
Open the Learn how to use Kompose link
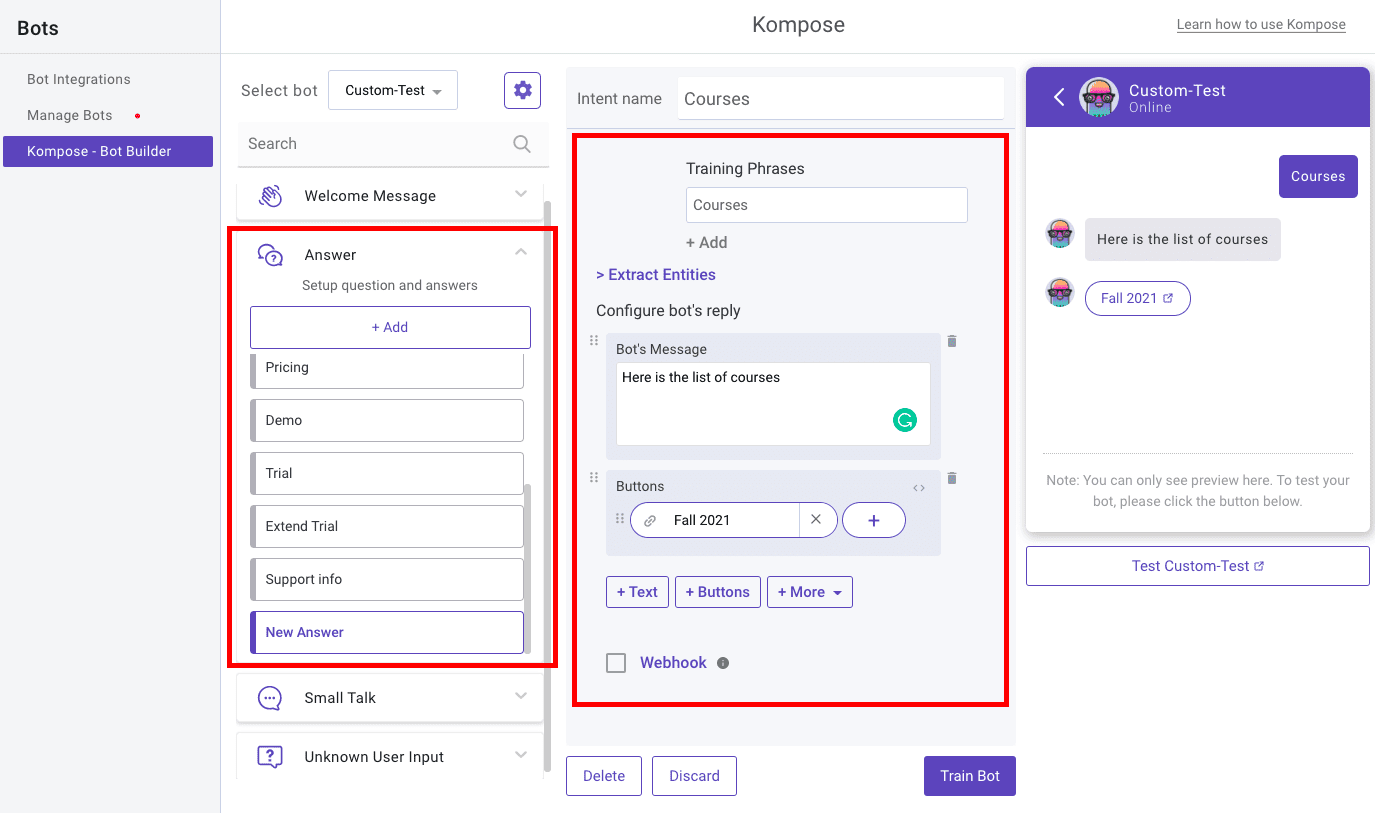(1261, 24)
